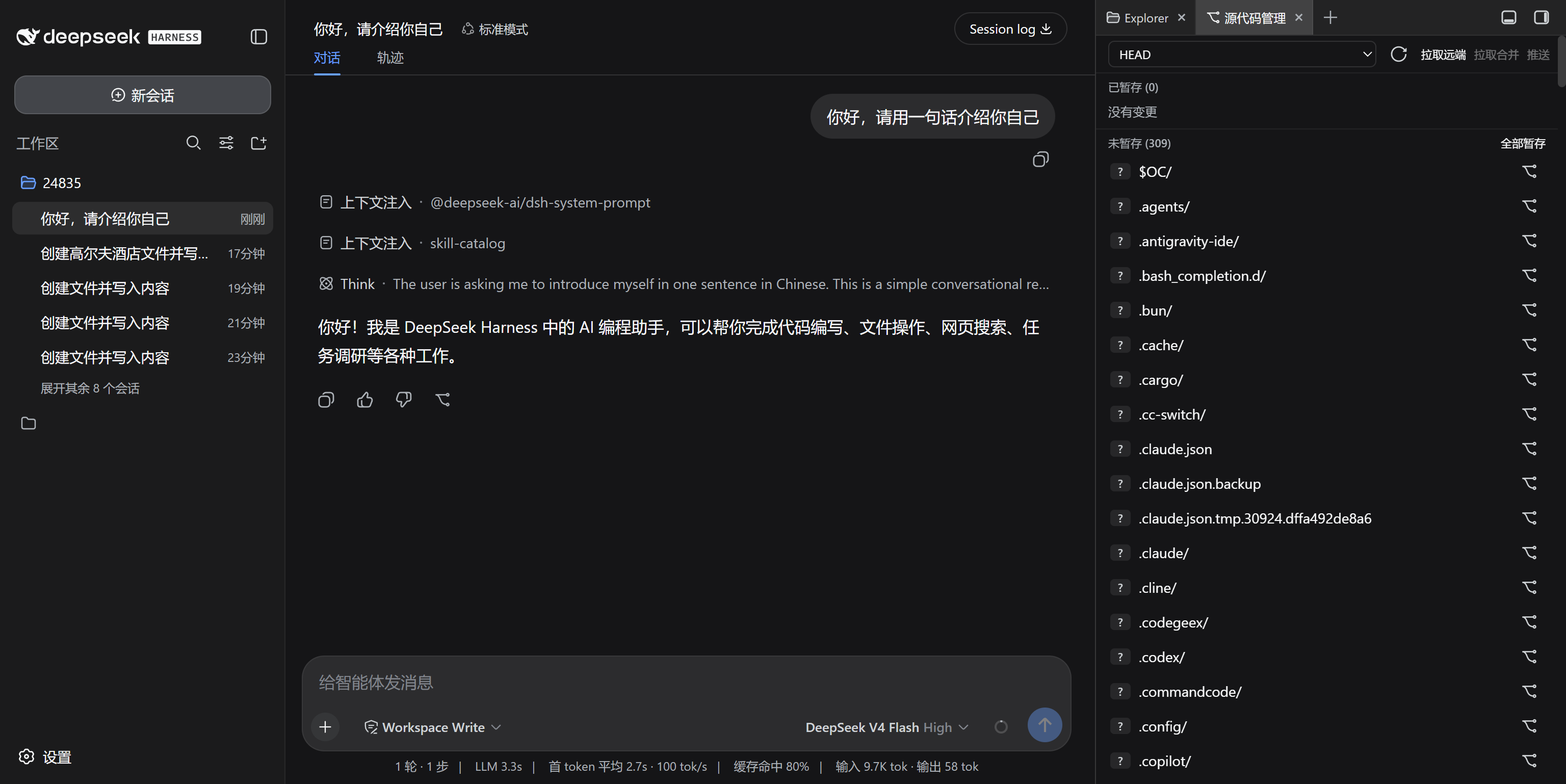Open the session from 23分钟 ago

pyautogui.click(x=142, y=357)
